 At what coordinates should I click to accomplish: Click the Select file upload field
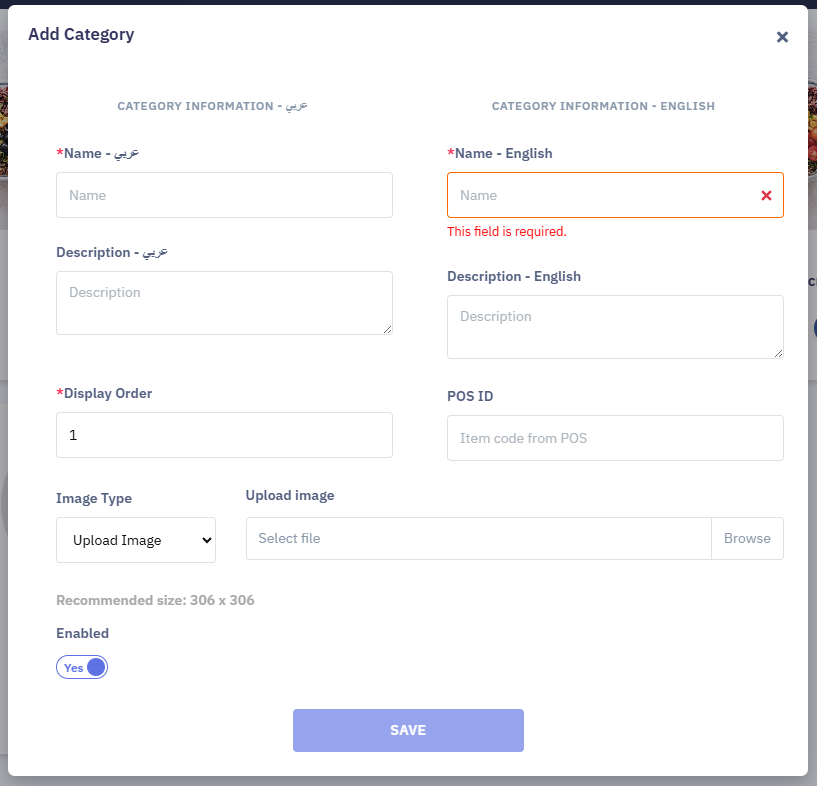point(478,538)
